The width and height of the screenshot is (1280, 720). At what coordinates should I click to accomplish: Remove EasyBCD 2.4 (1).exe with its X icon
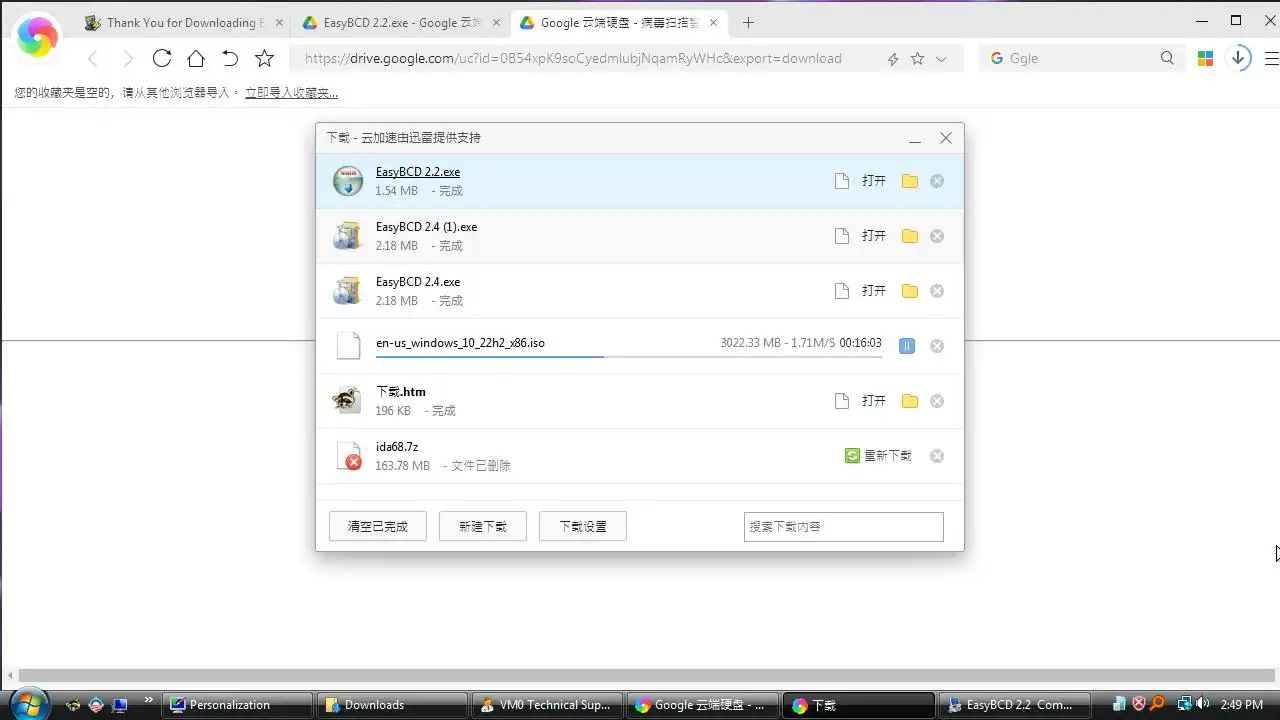coord(937,236)
